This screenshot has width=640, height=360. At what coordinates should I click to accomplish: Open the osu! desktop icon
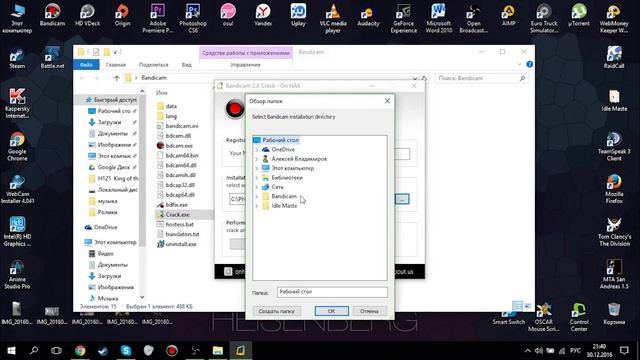[228, 15]
